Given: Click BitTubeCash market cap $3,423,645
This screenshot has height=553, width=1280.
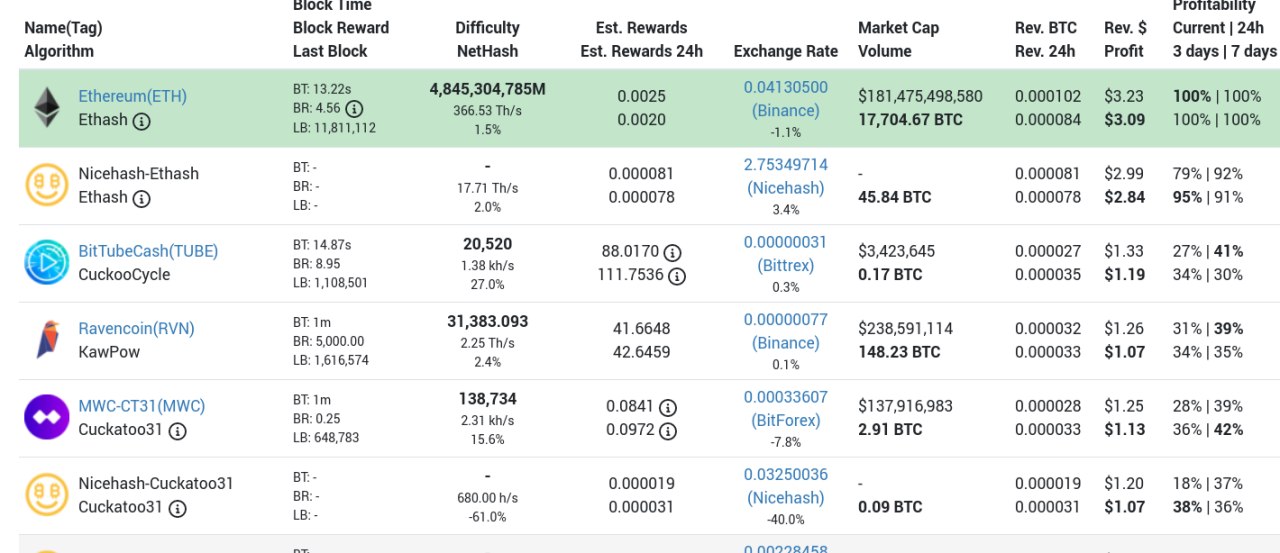Looking at the screenshot, I should coord(897,251).
